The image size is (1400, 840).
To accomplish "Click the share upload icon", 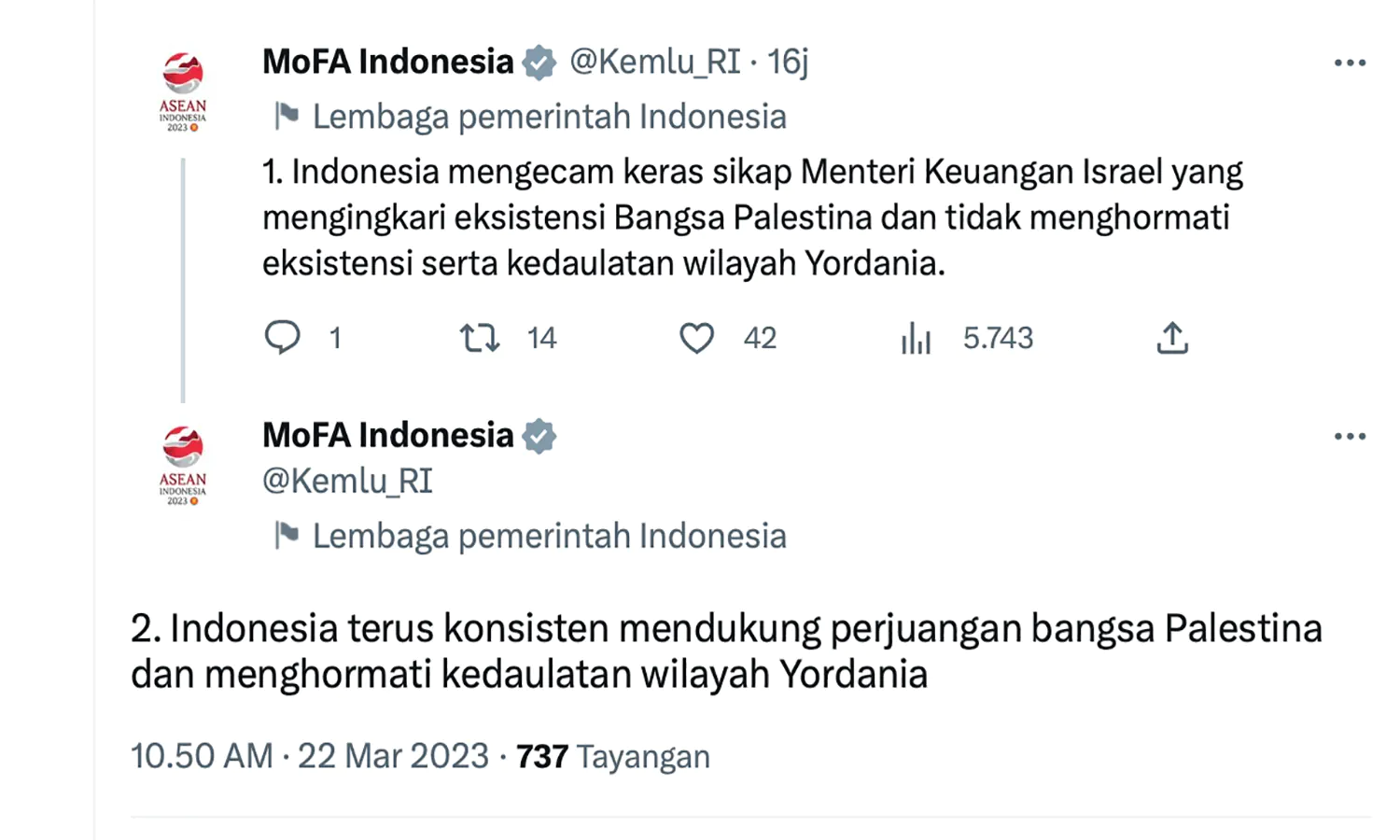I will 1172,337.
